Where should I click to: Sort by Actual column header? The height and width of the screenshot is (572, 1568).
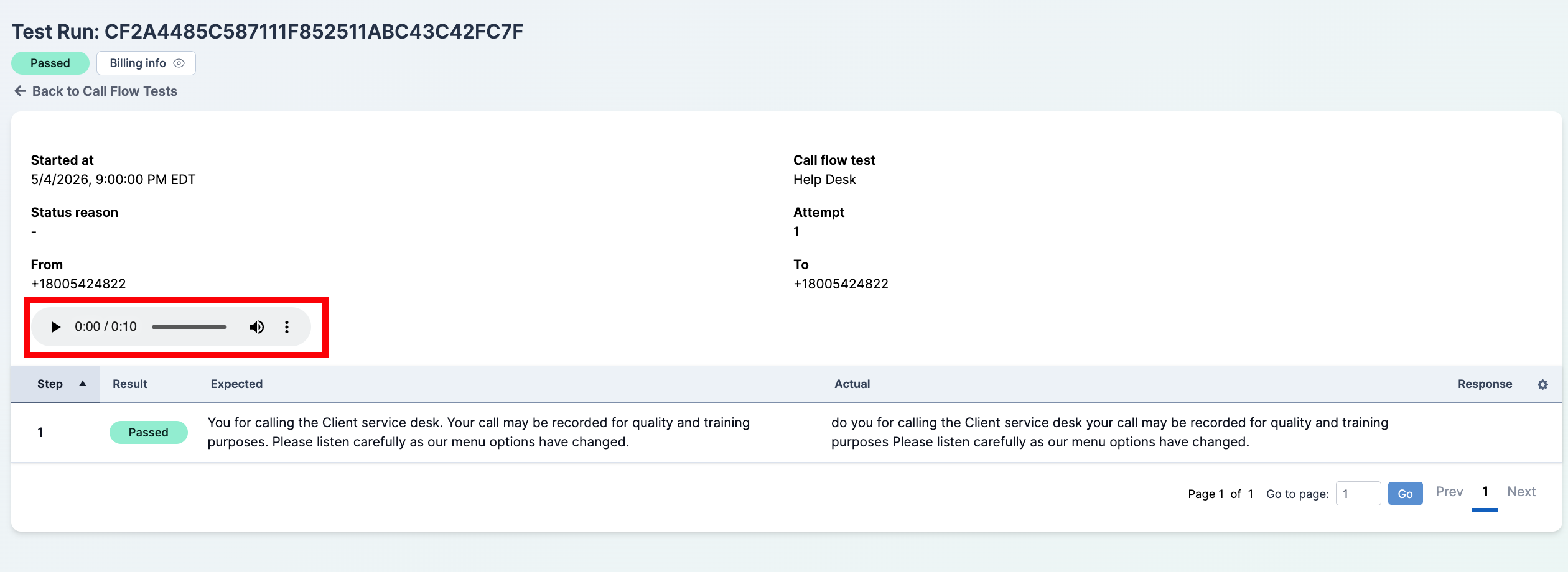[852, 384]
